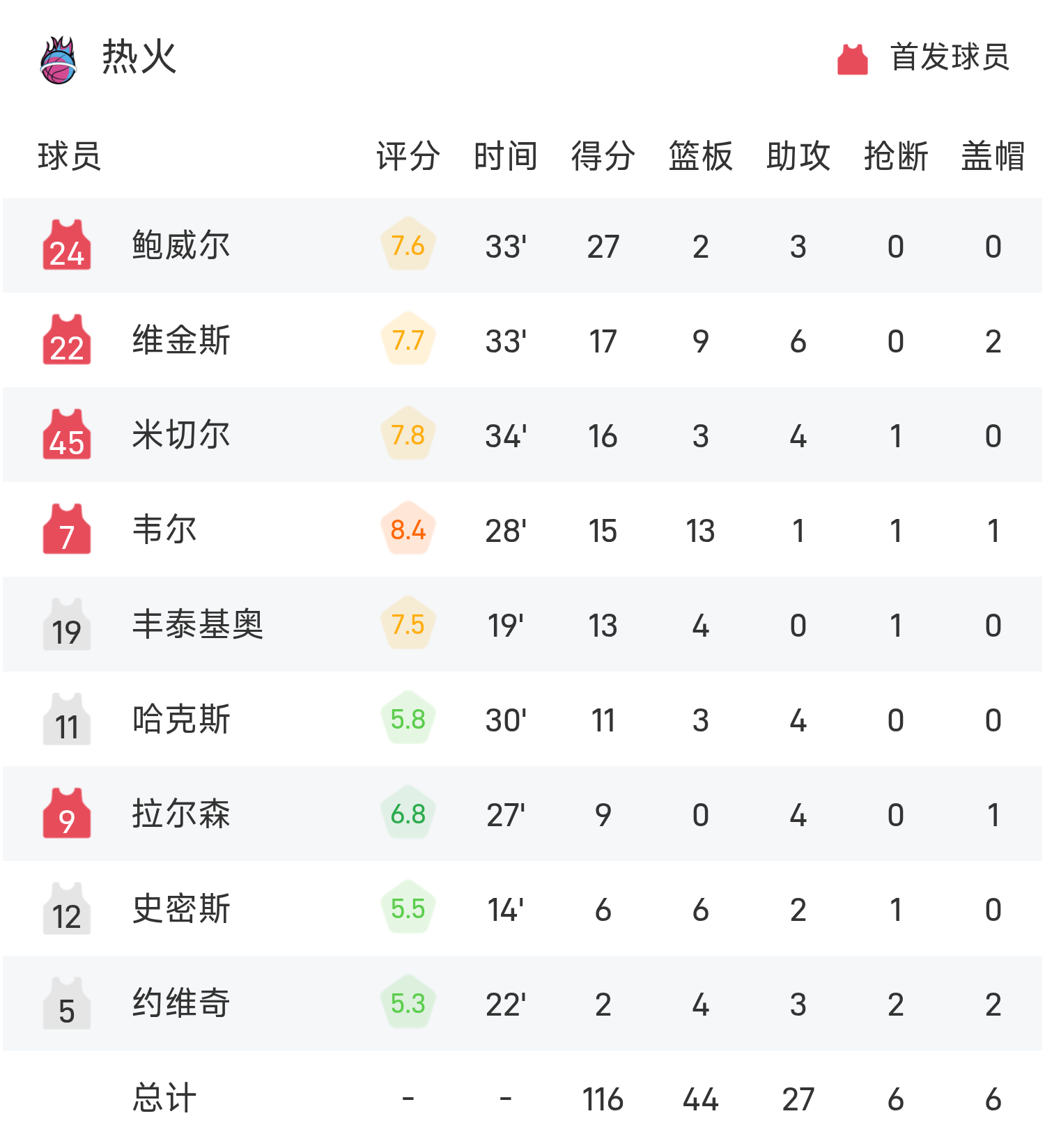Click the 首发球员 legend text
The height and width of the screenshot is (1148, 1045).
[950, 57]
